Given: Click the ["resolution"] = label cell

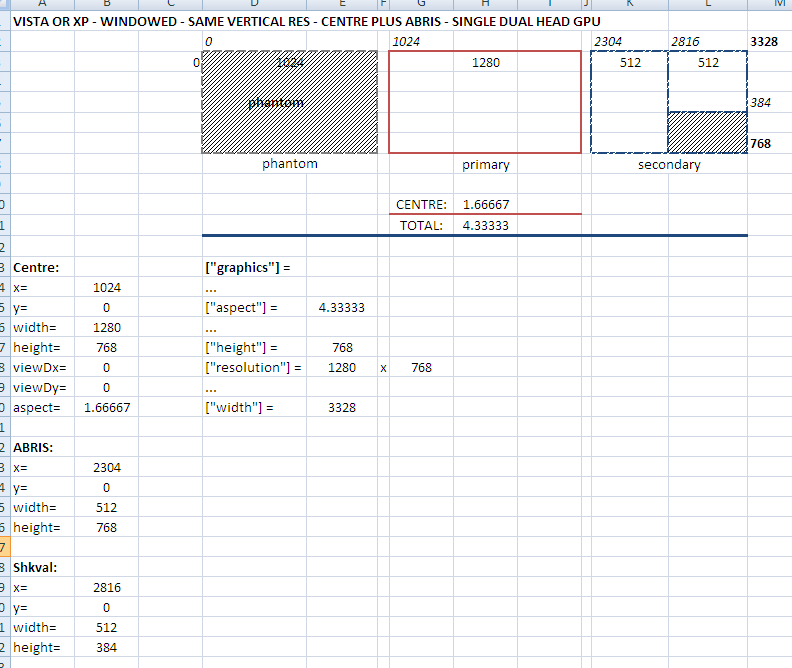Looking at the screenshot, I should pos(254,367).
